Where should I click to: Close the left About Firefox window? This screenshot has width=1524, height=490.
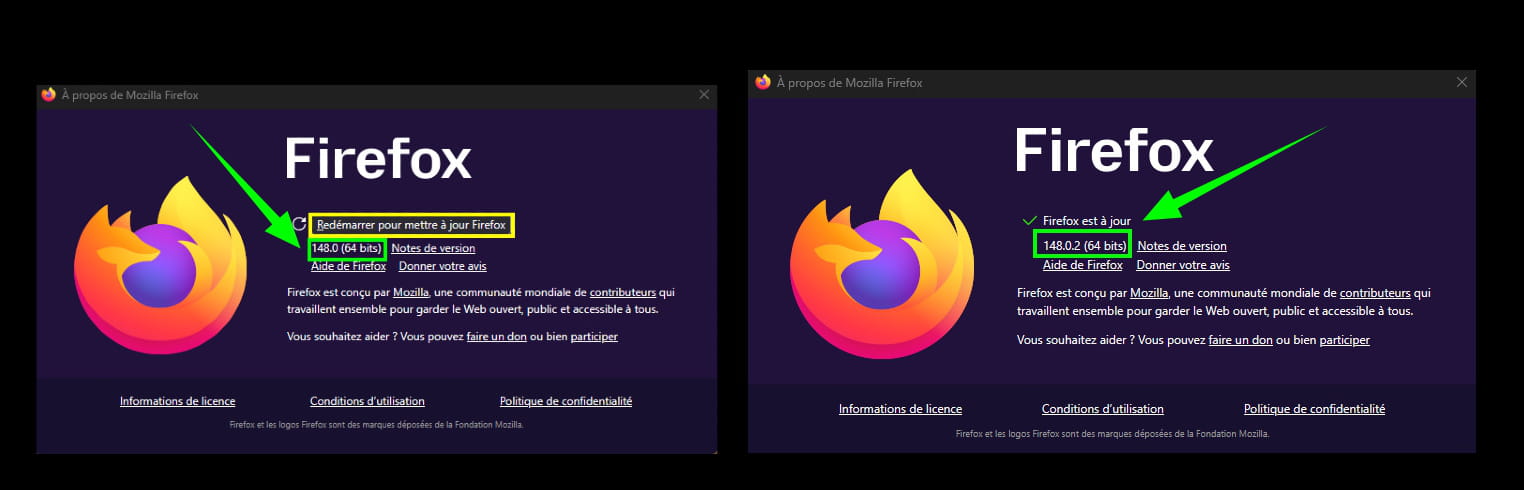[704, 95]
